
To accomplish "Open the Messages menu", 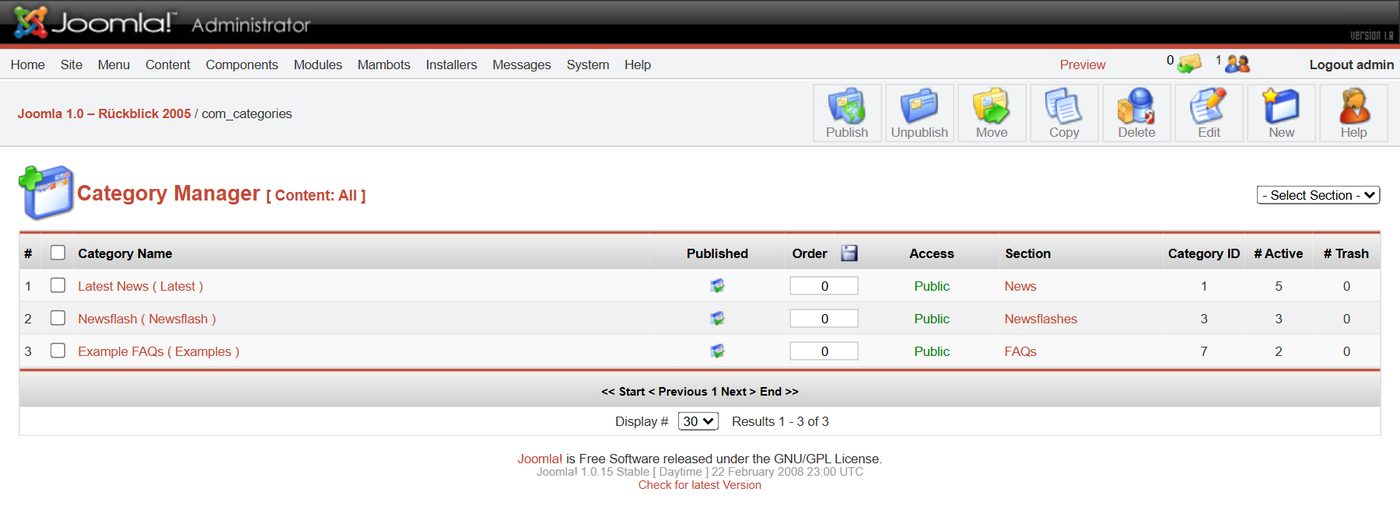I will pyautogui.click(x=522, y=64).
